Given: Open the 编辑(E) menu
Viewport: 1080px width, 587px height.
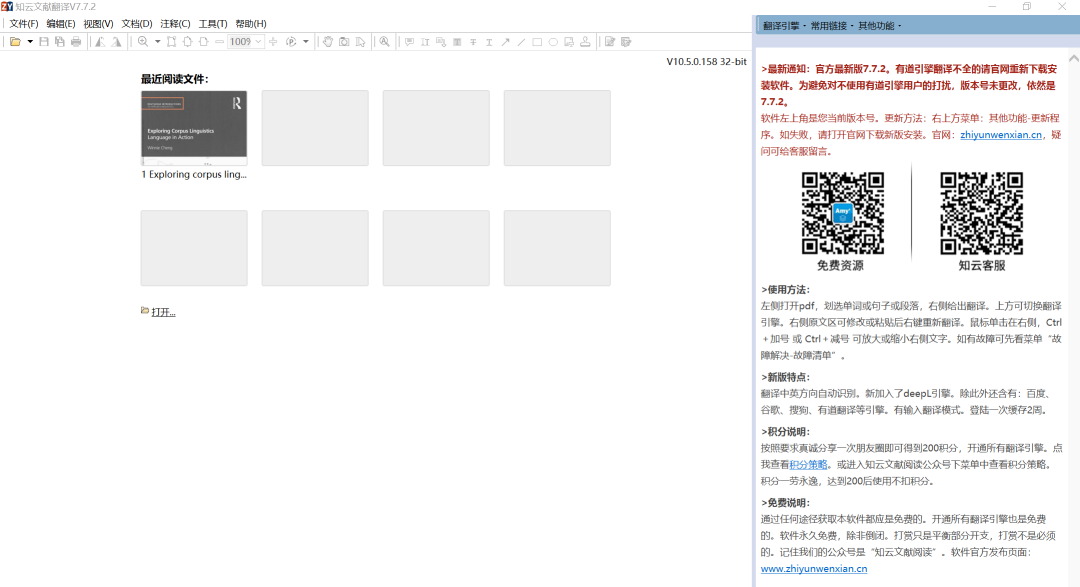Looking at the screenshot, I should pos(61,23).
